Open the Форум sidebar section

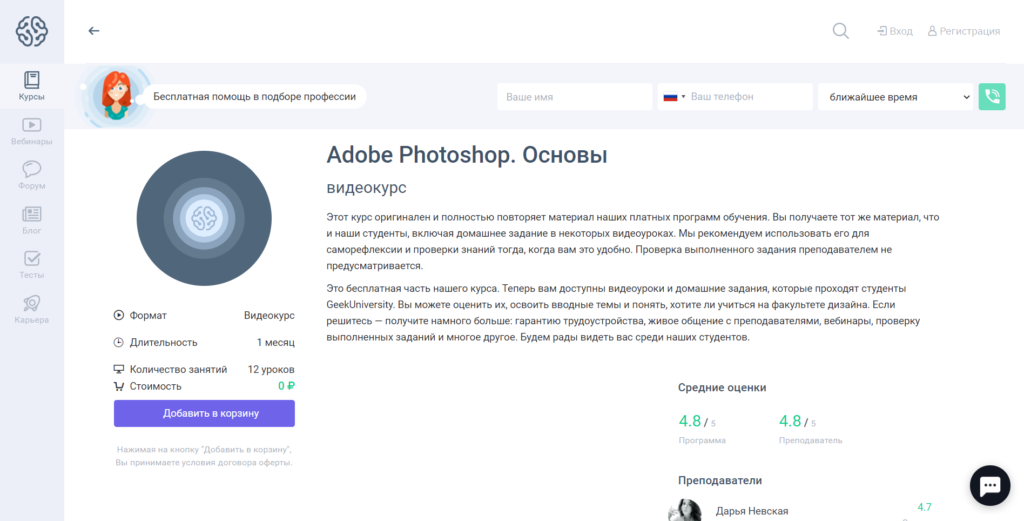tap(32, 176)
